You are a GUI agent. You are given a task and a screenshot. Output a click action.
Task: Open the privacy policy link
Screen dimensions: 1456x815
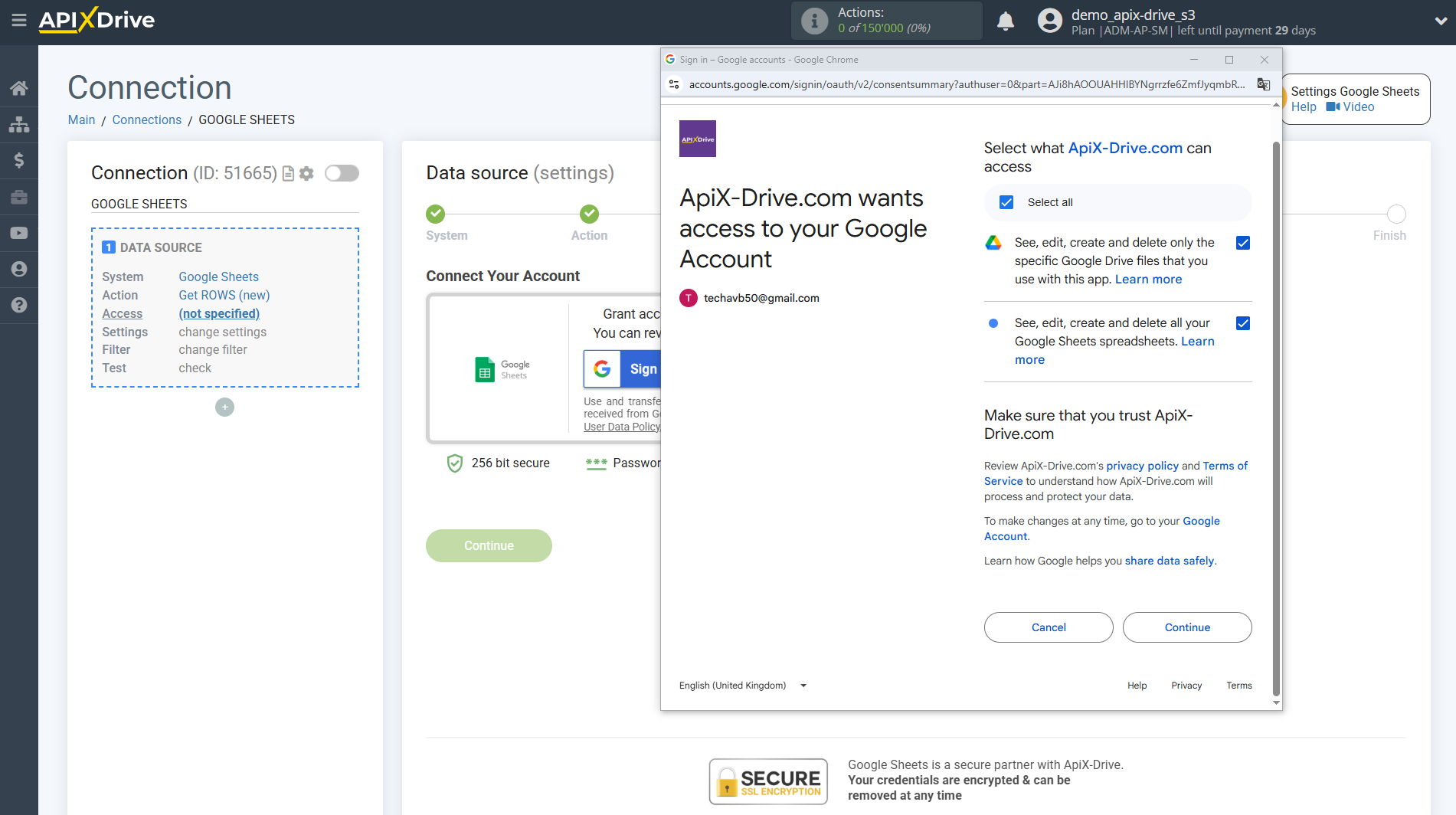[x=1142, y=466]
